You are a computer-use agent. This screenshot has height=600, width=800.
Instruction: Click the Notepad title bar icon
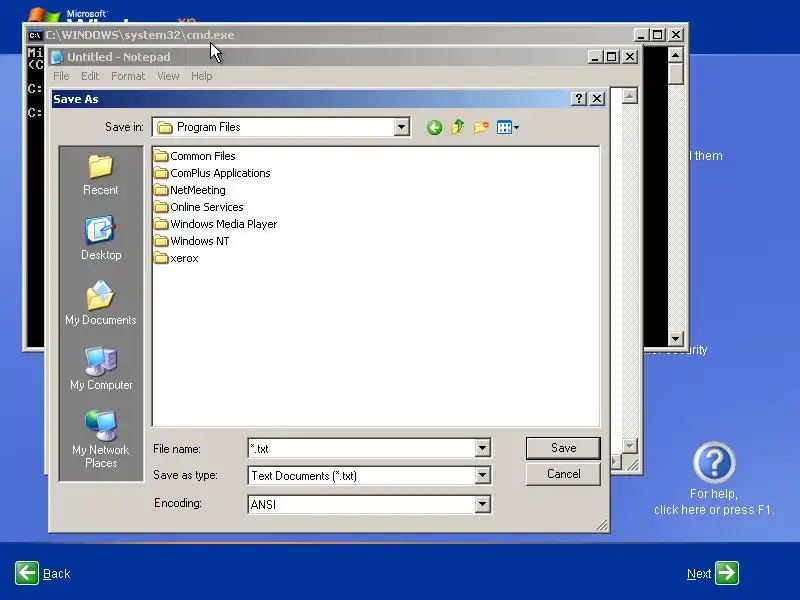(x=57, y=57)
